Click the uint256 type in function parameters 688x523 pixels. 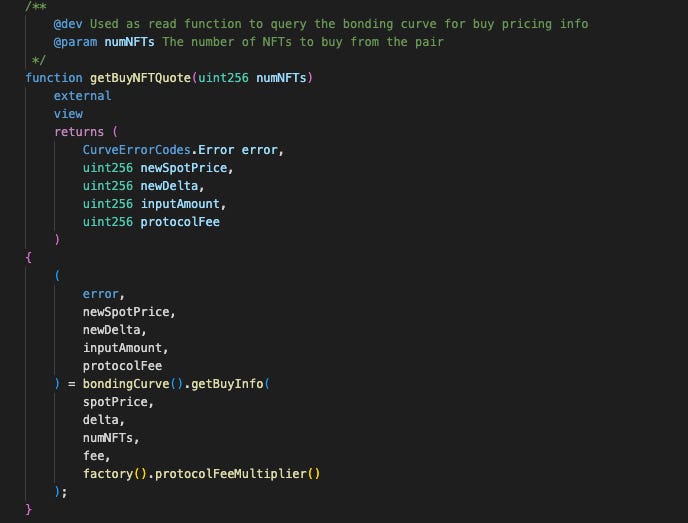[223, 78]
